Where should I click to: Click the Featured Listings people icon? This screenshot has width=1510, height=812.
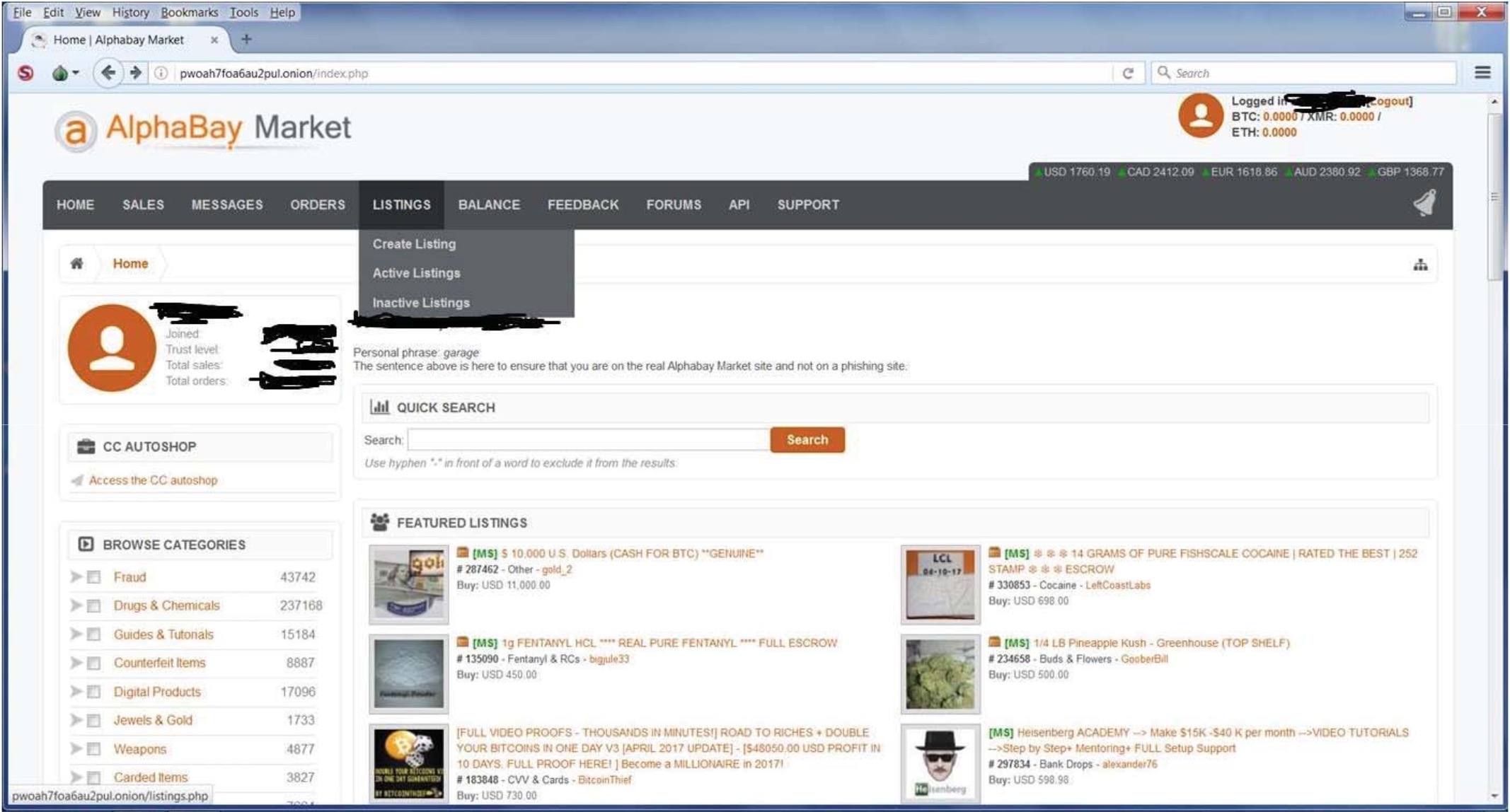(x=380, y=522)
